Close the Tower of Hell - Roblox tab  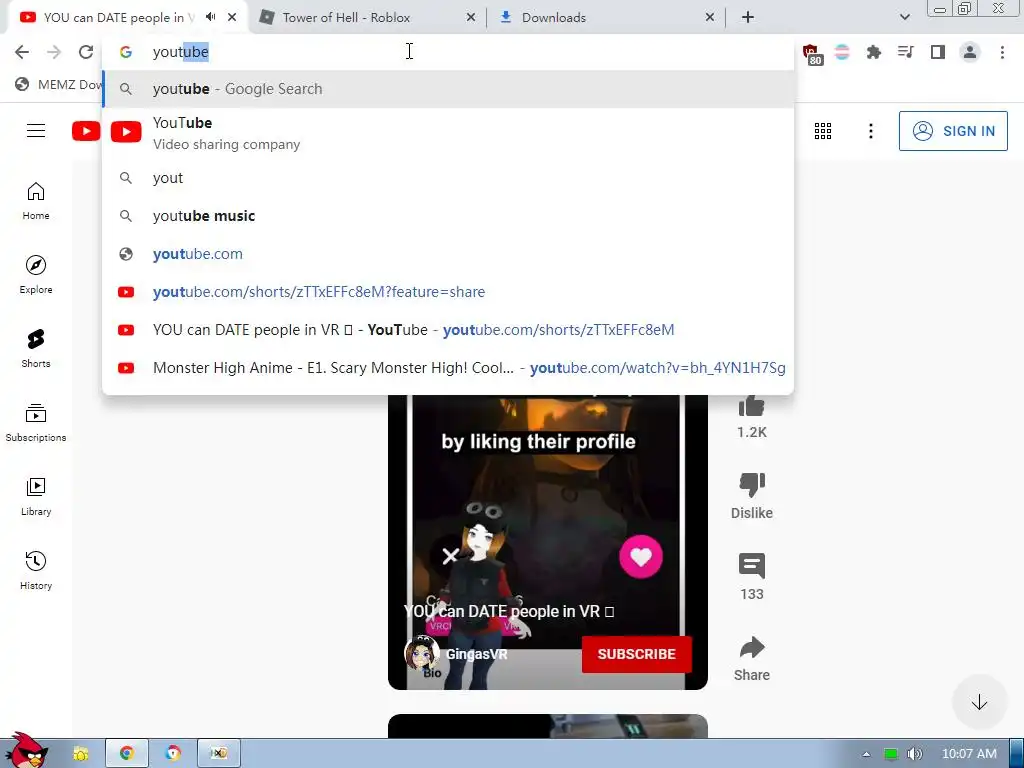(x=471, y=18)
